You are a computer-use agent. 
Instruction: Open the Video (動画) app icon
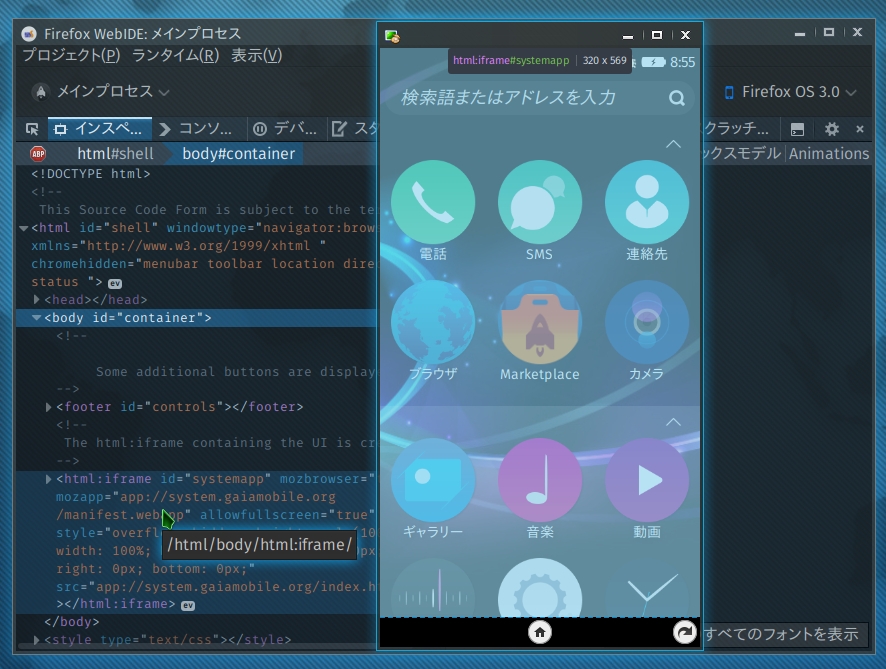[647, 480]
